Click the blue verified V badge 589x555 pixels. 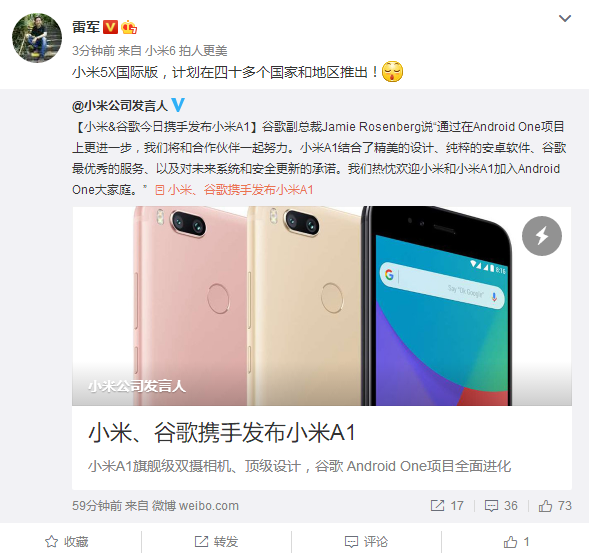tap(178, 105)
